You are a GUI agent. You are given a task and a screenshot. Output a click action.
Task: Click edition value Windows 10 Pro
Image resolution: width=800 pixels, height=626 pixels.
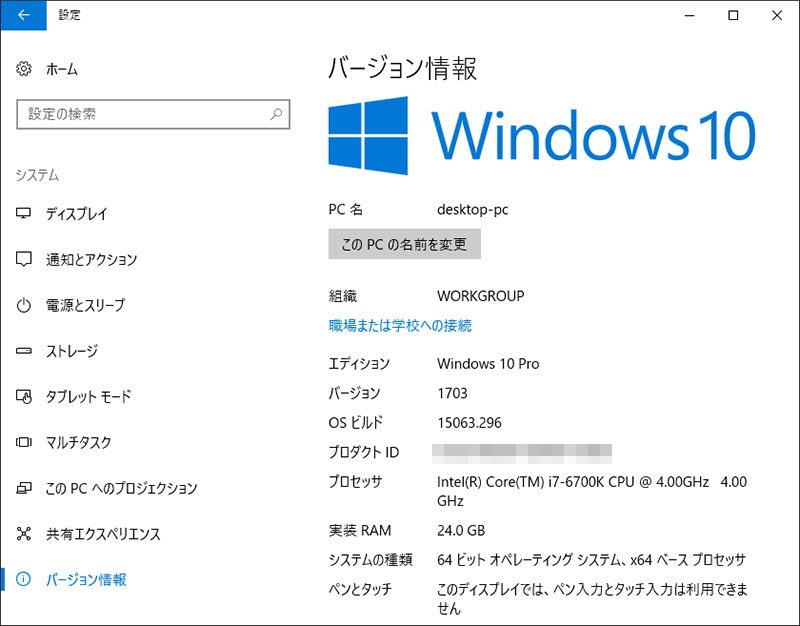488,364
